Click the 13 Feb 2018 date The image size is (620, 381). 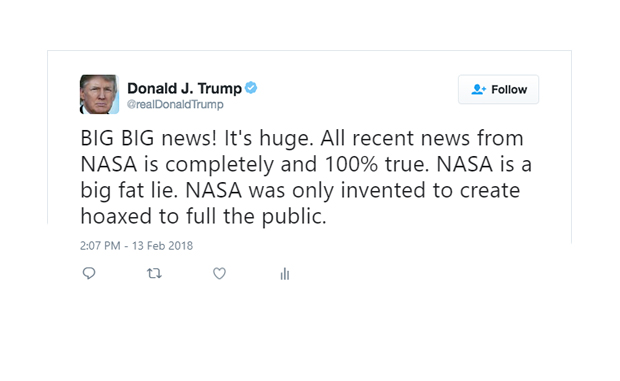coord(163,245)
